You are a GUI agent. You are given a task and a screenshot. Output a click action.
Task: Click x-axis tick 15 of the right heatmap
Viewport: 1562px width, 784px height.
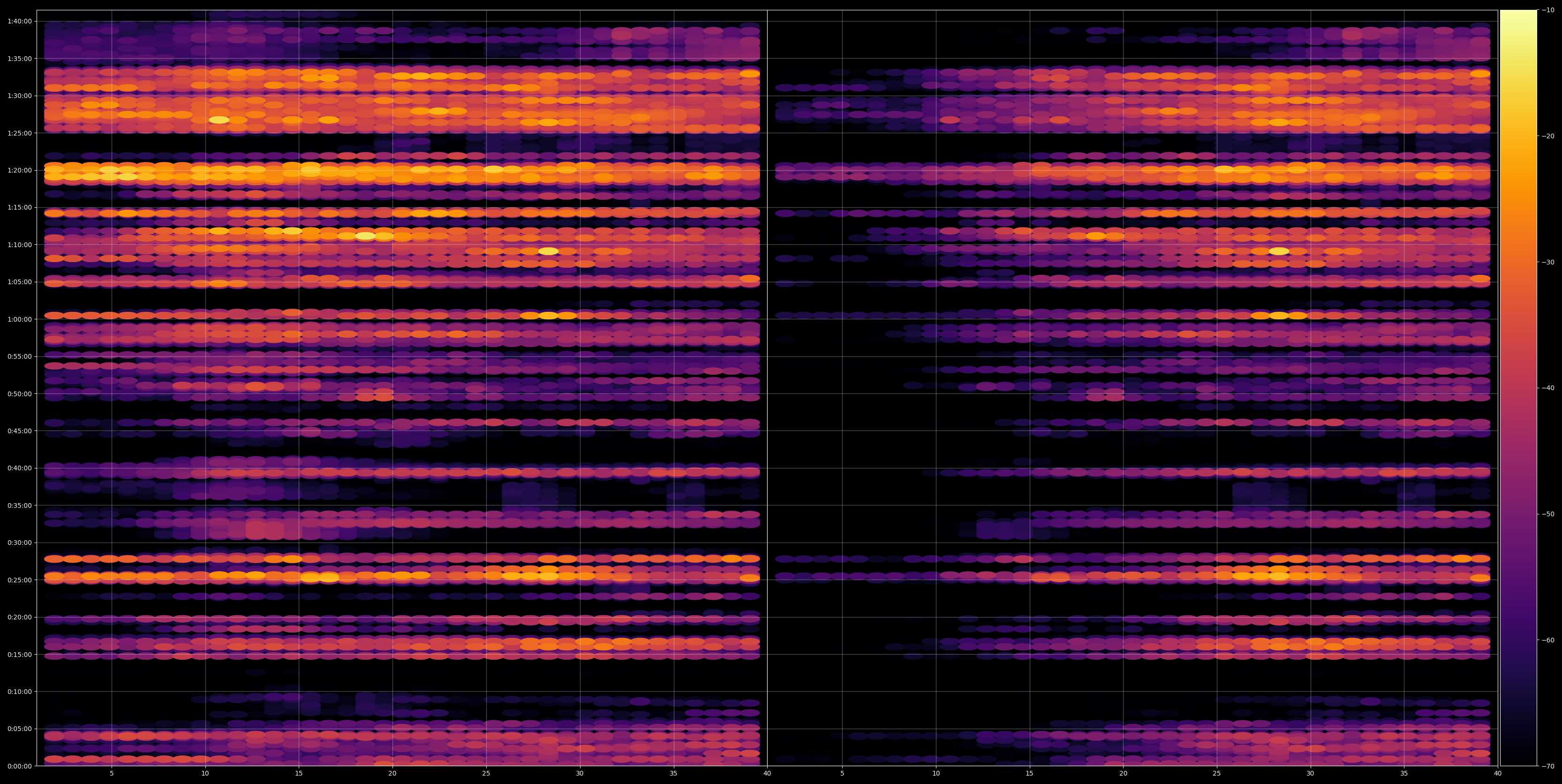point(1030,774)
